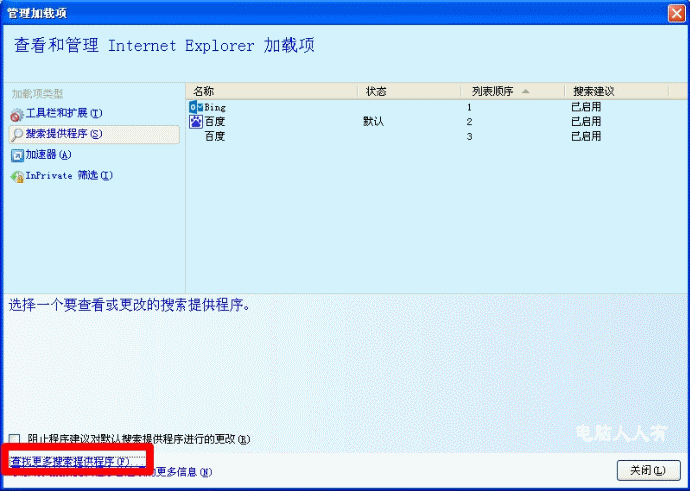Select InPrivate 筛选(I) add-on type
Image resolution: width=690 pixels, height=491 pixels.
69,176
